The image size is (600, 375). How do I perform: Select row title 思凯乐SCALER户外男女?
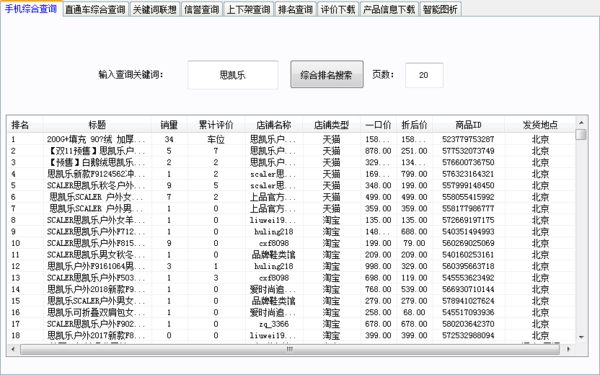click(96, 301)
